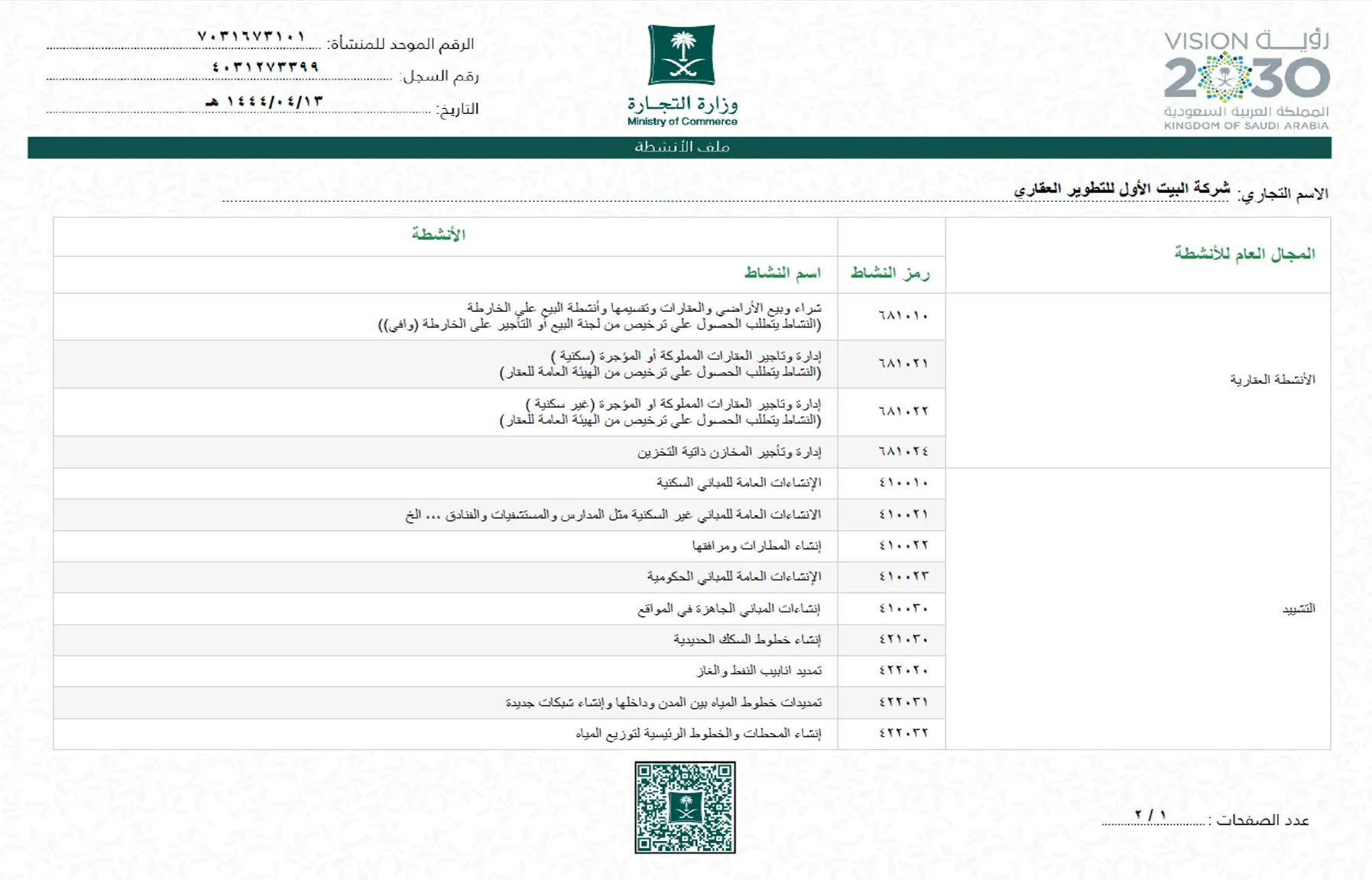Select activity code ٦٨١٠٢١

coord(903,364)
